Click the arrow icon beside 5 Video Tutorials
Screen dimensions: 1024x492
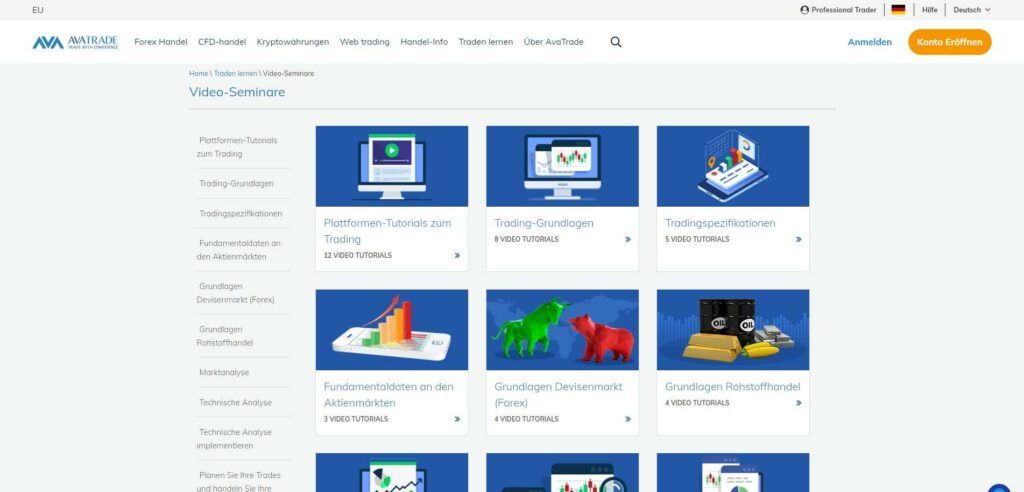pyautogui.click(x=798, y=239)
